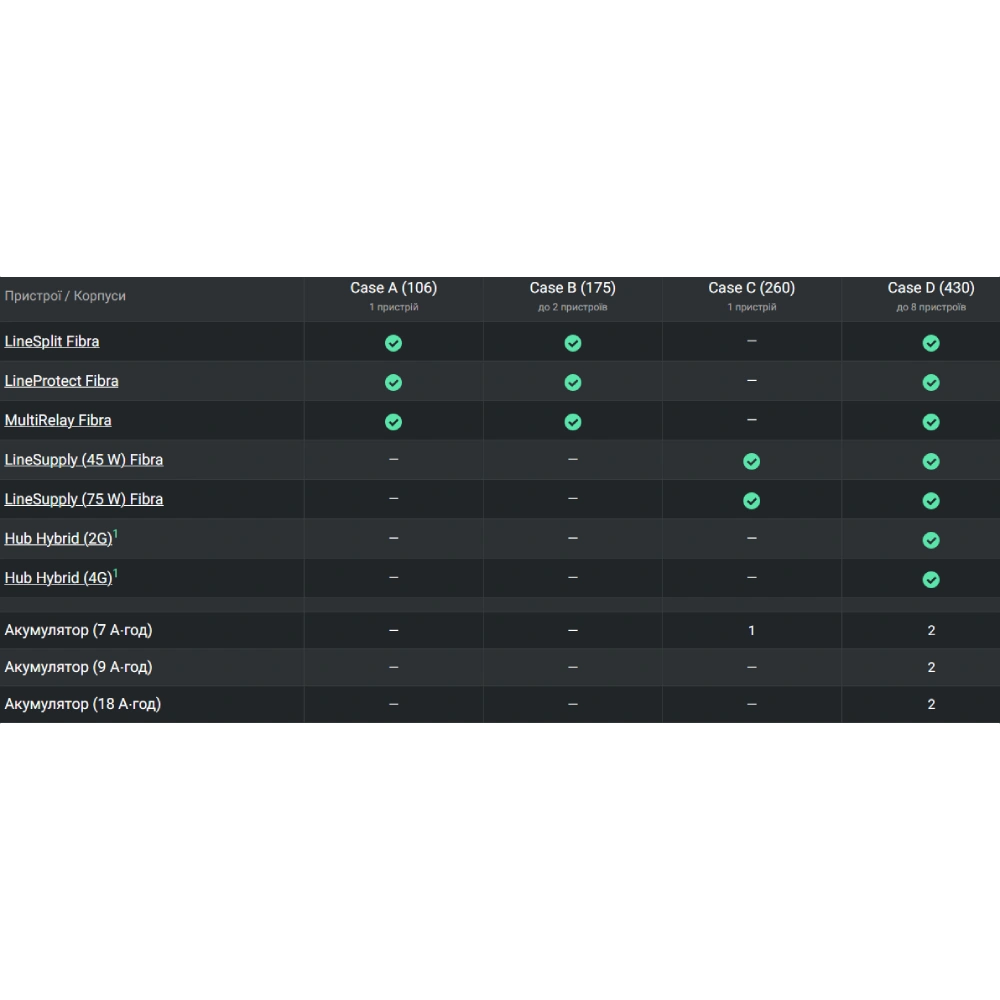1000x1000 pixels.
Task: Click checkmark for LineSplit Fibra in Case A
Action: coord(393,343)
